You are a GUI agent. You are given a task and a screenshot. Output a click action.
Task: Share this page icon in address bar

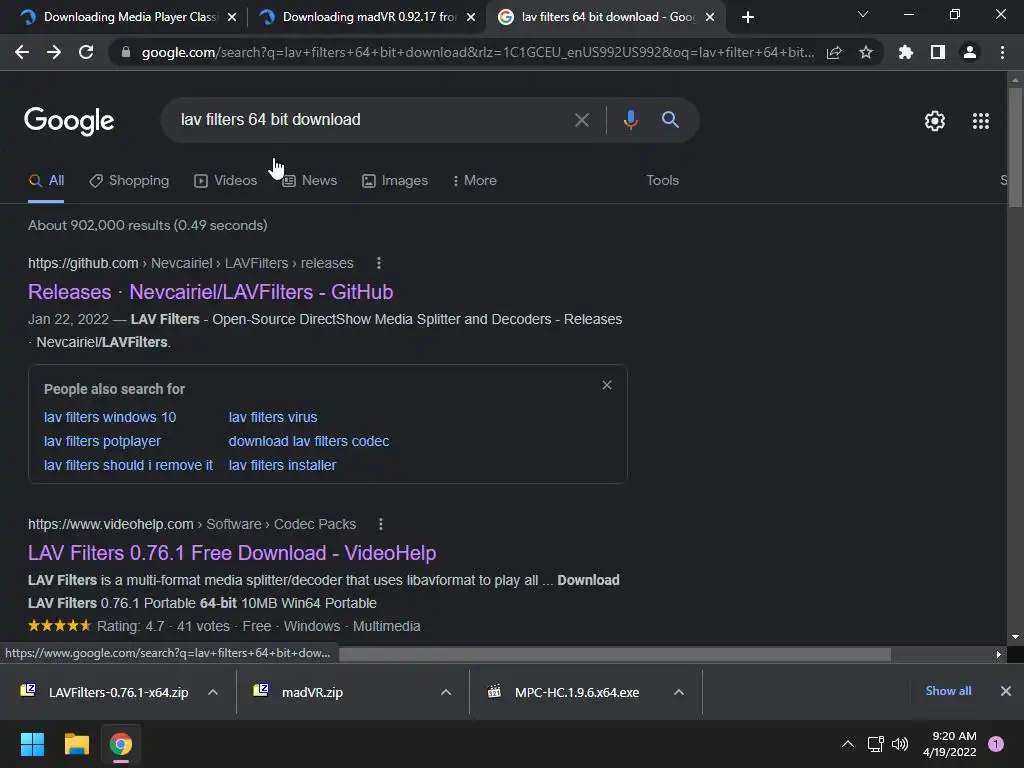(834, 52)
